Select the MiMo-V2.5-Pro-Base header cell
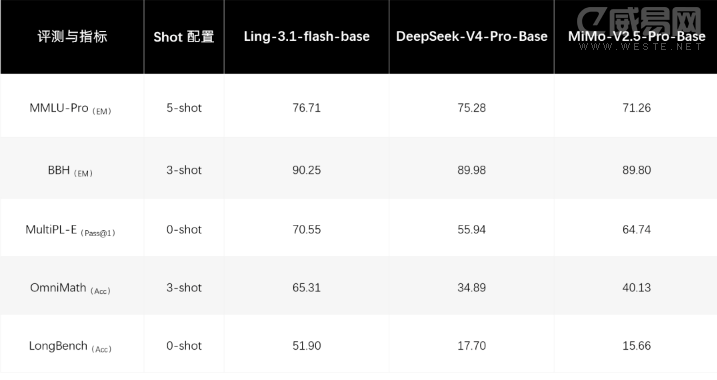The height and width of the screenshot is (380, 717). pos(637,37)
